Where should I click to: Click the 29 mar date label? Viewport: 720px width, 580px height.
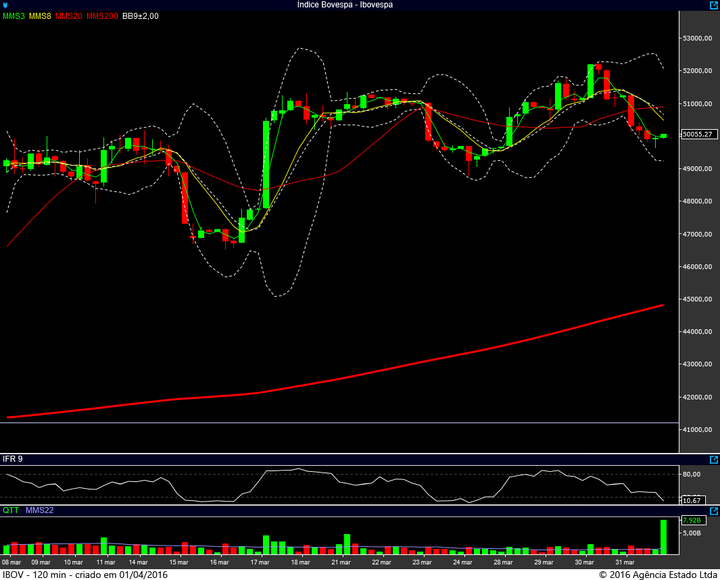tap(544, 562)
